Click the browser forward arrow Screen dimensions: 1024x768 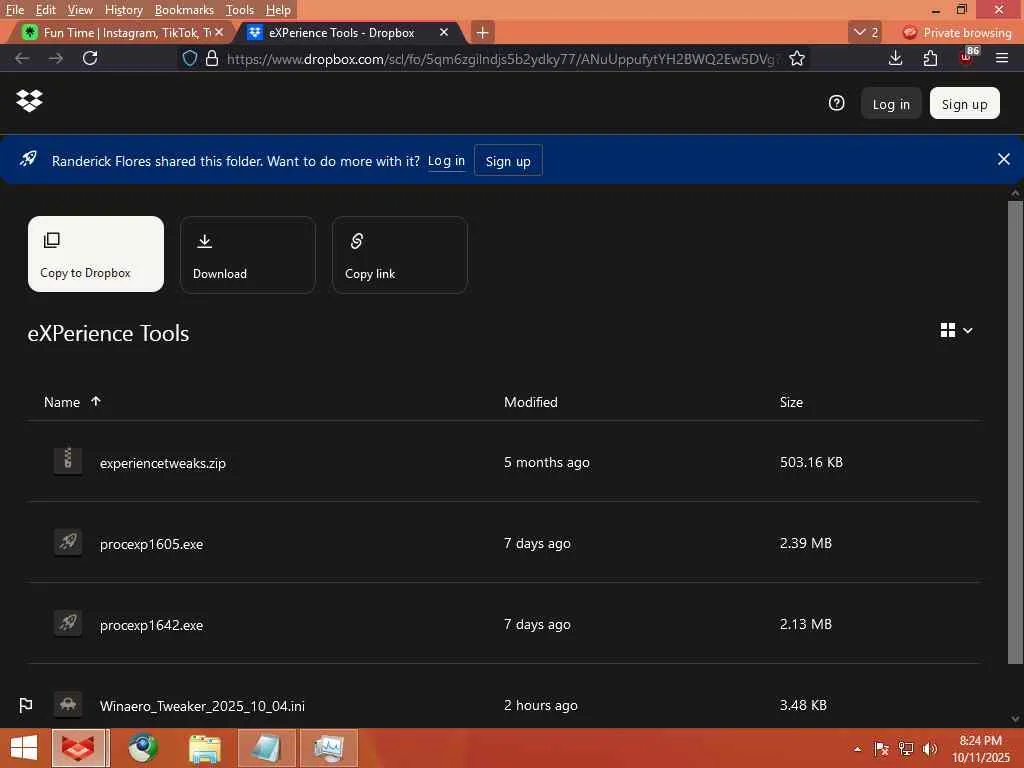tap(56, 58)
